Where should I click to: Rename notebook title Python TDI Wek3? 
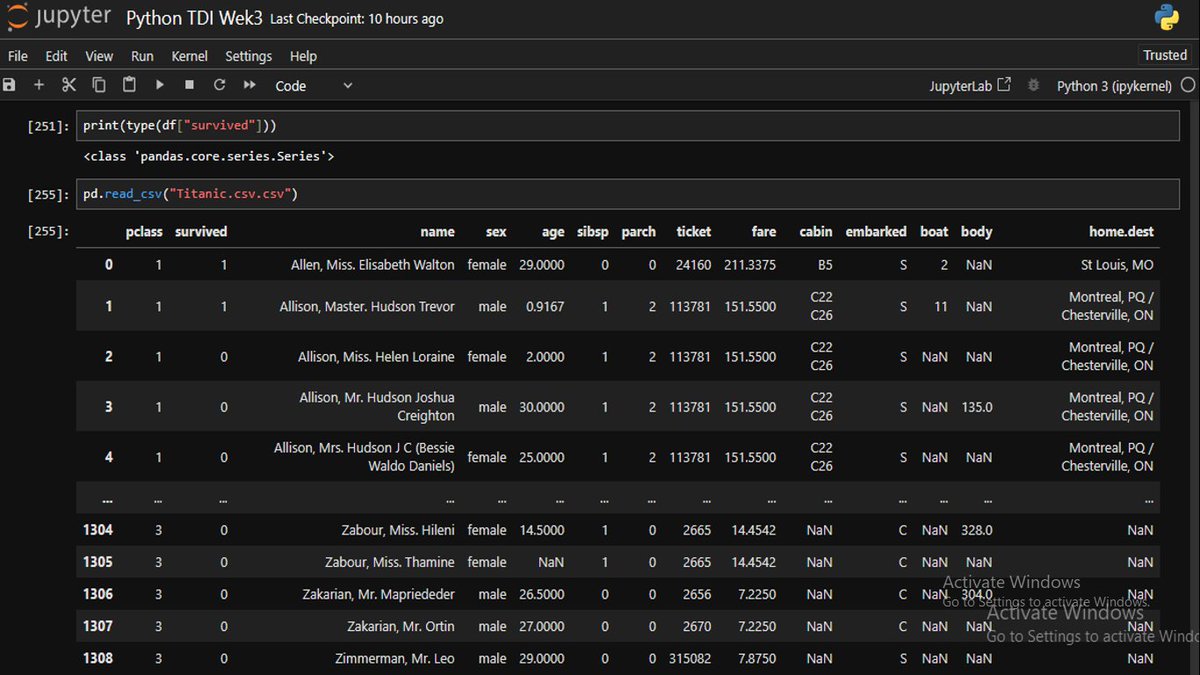[x=194, y=18]
